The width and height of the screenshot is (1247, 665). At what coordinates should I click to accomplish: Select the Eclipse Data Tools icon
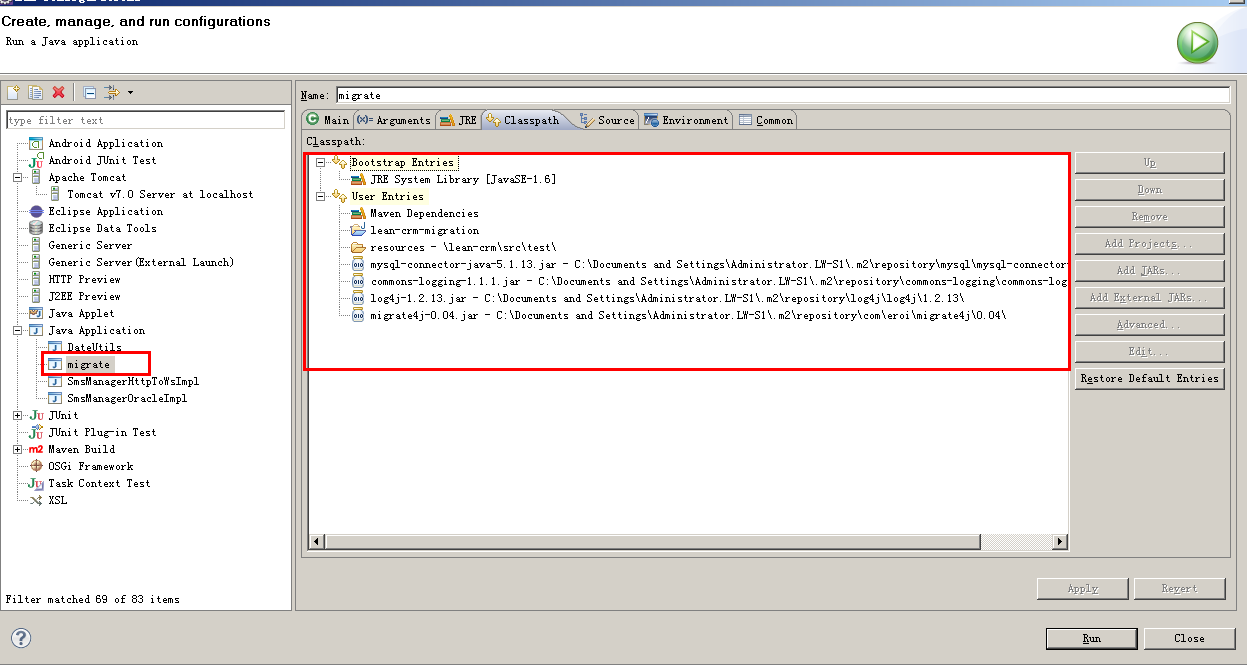[37, 229]
